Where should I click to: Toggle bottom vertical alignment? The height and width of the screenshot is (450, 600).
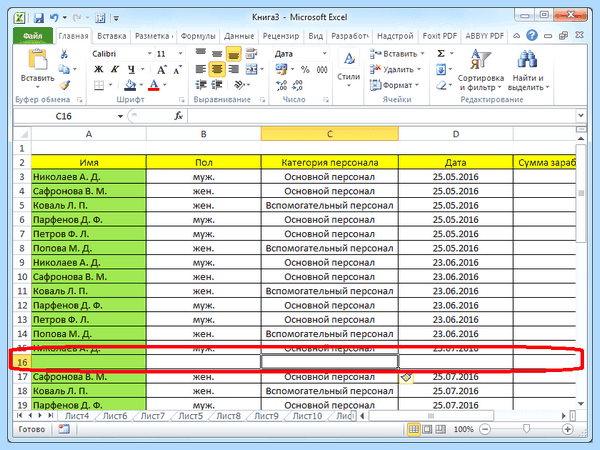(x=233, y=54)
